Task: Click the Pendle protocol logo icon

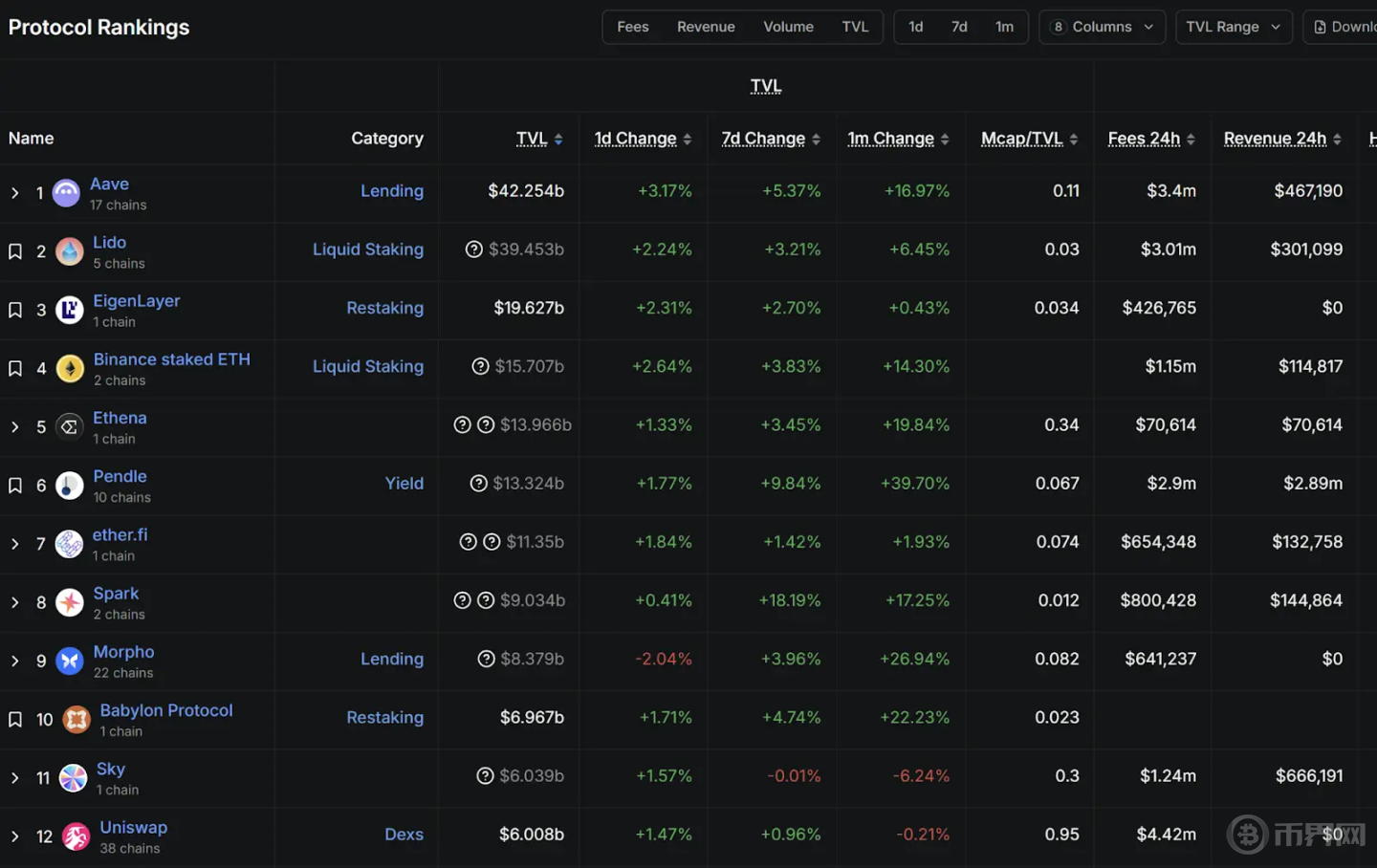Action: coord(69,486)
